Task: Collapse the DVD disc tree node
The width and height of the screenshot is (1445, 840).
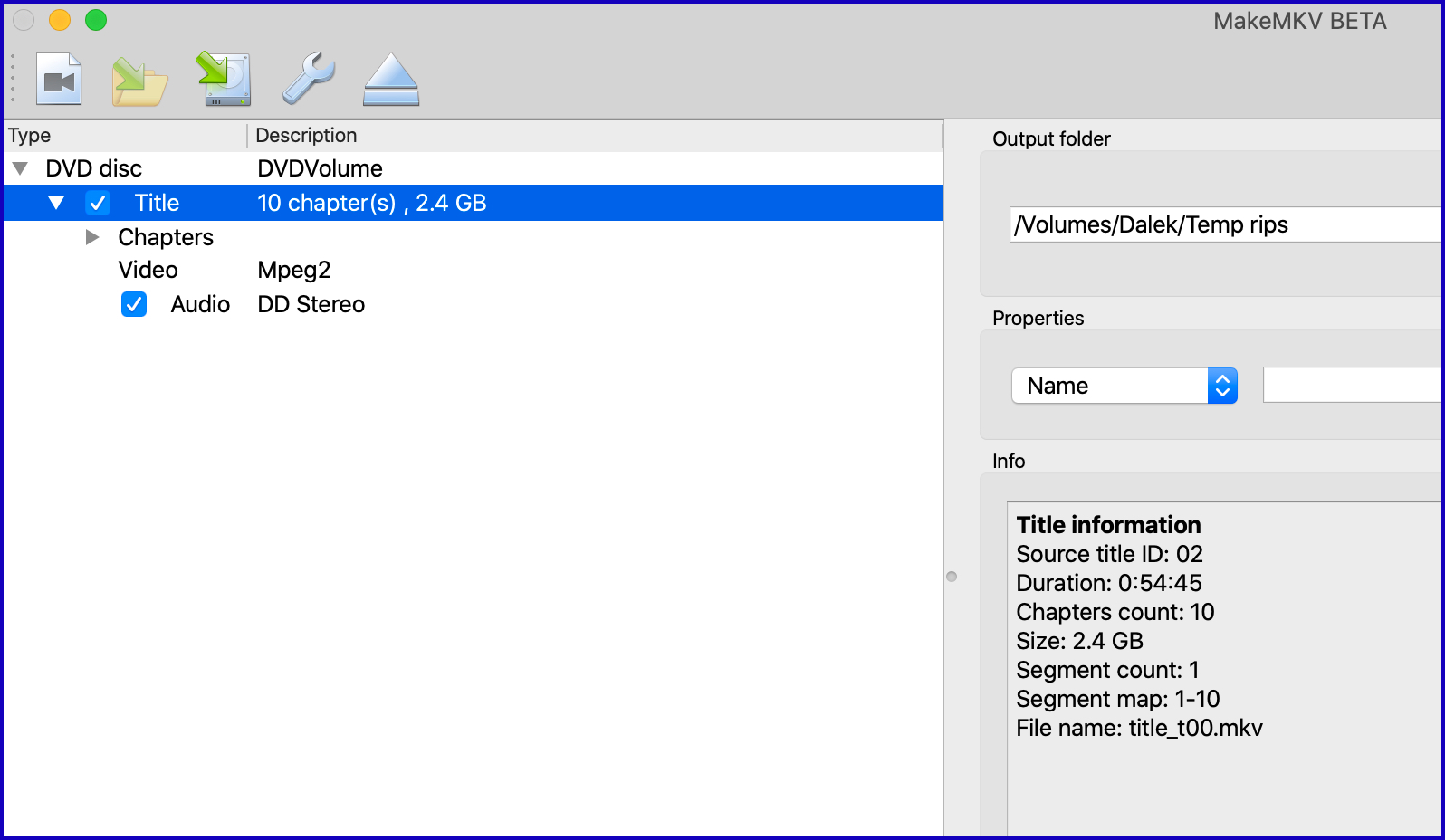Action: pyautogui.click(x=20, y=168)
